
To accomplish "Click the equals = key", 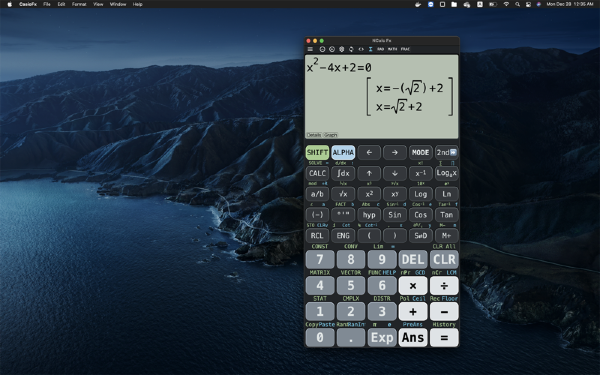I will pos(444,338).
